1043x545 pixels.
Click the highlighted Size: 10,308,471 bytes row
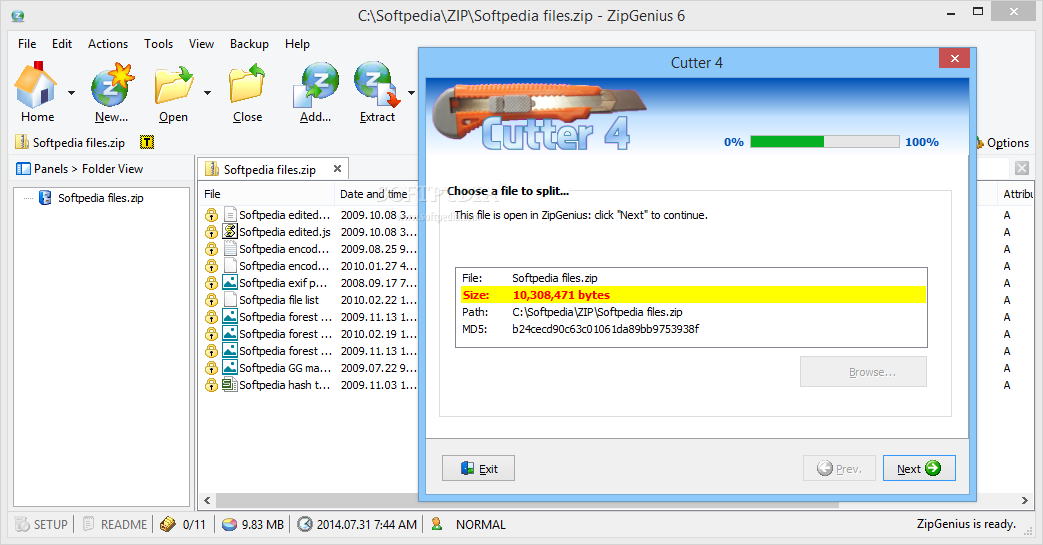(692, 295)
